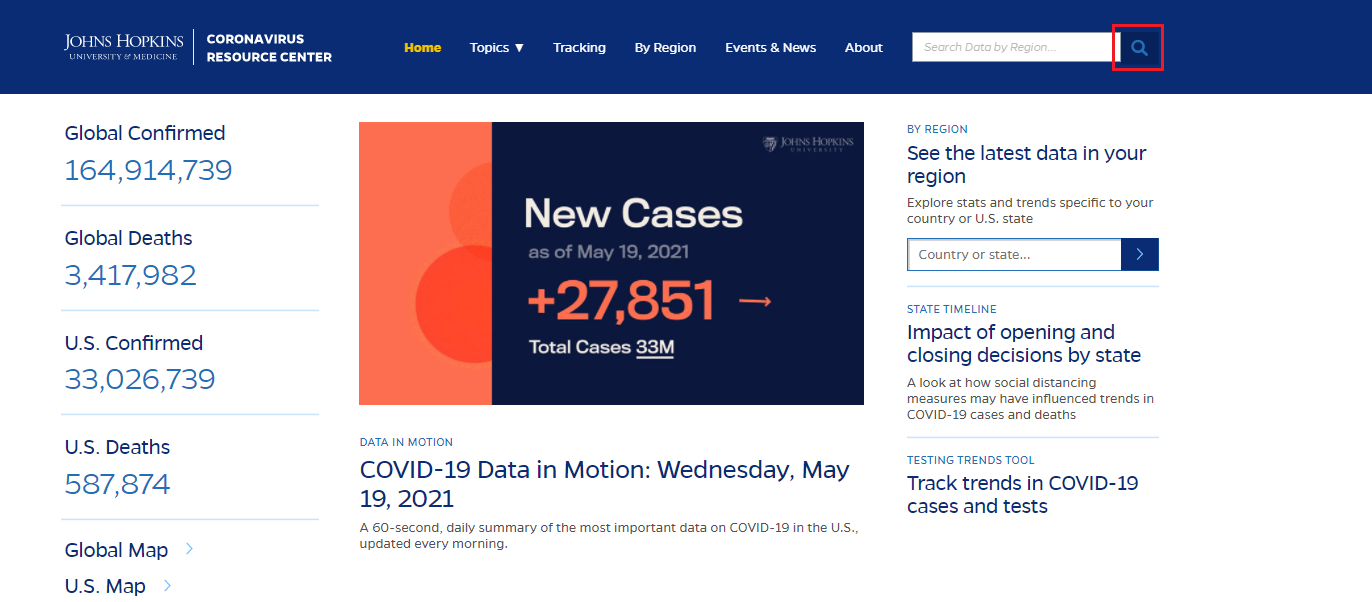Click the BY REGION category label

pyautogui.click(x=937, y=129)
